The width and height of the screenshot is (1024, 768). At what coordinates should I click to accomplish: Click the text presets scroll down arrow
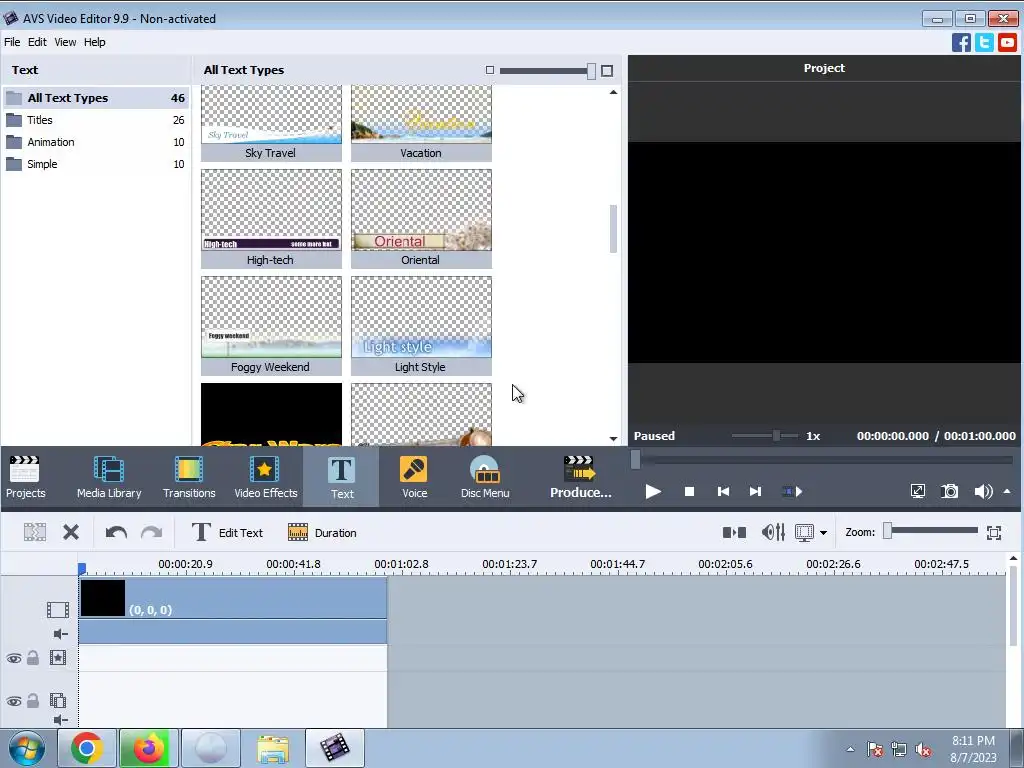coord(613,439)
